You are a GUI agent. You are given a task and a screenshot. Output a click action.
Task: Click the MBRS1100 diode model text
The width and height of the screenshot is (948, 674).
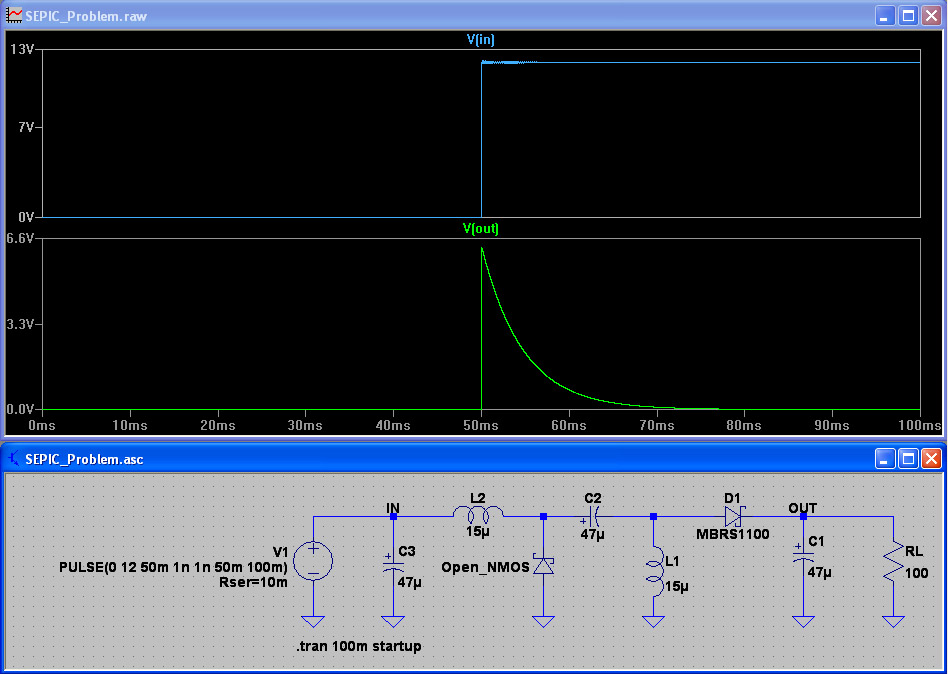pyautogui.click(x=733, y=534)
